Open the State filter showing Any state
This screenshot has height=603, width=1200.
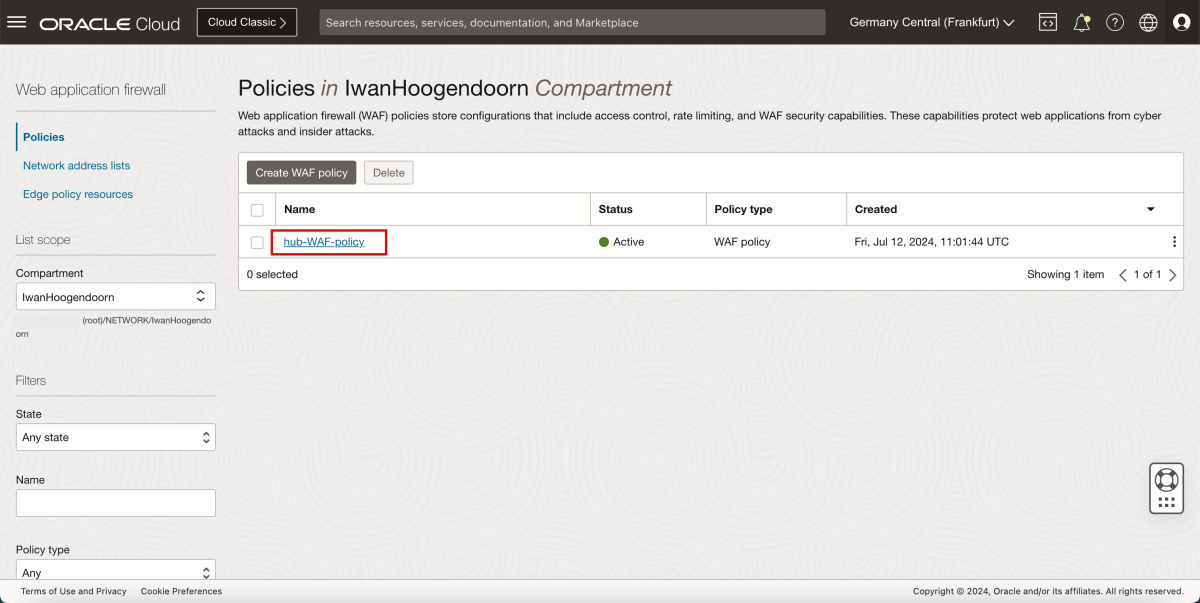point(116,437)
